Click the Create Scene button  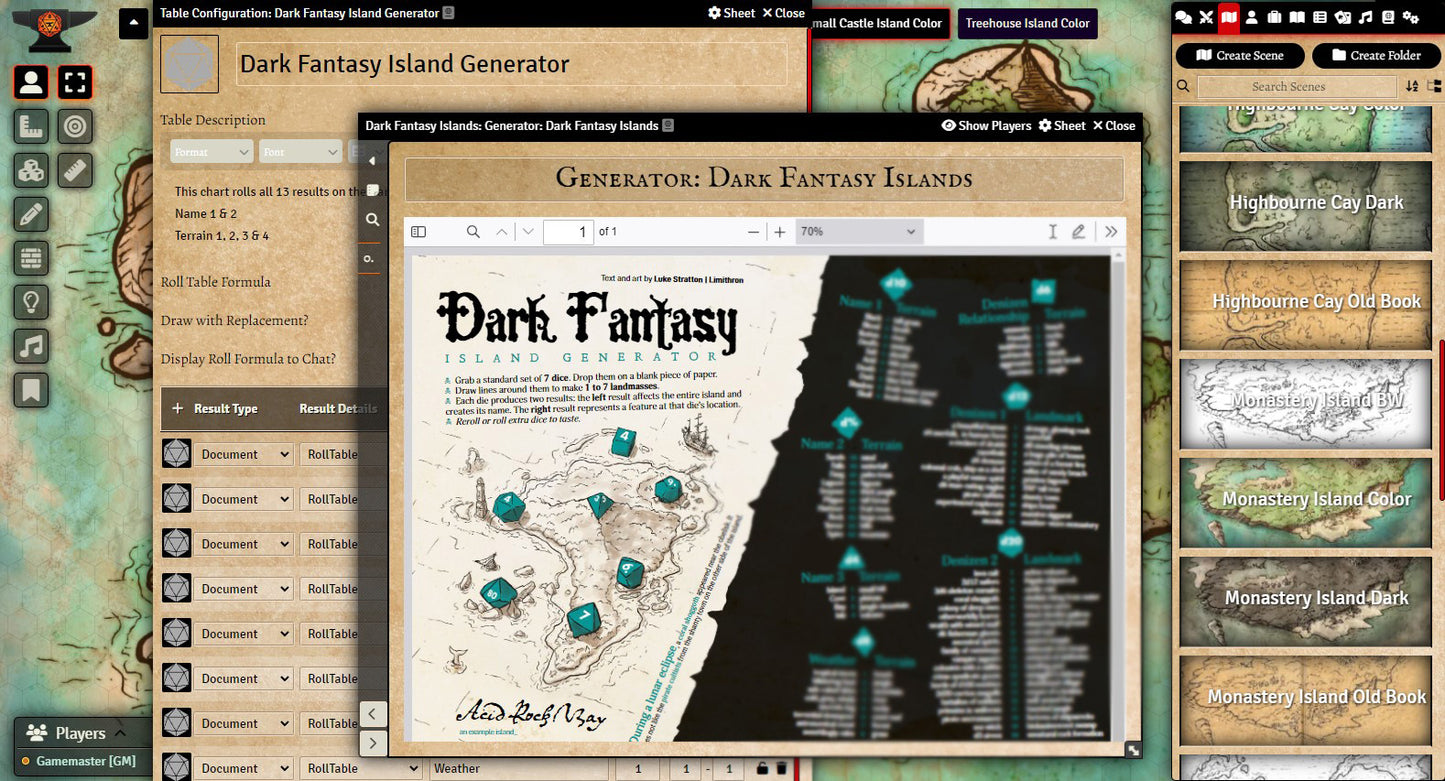tap(1240, 56)
